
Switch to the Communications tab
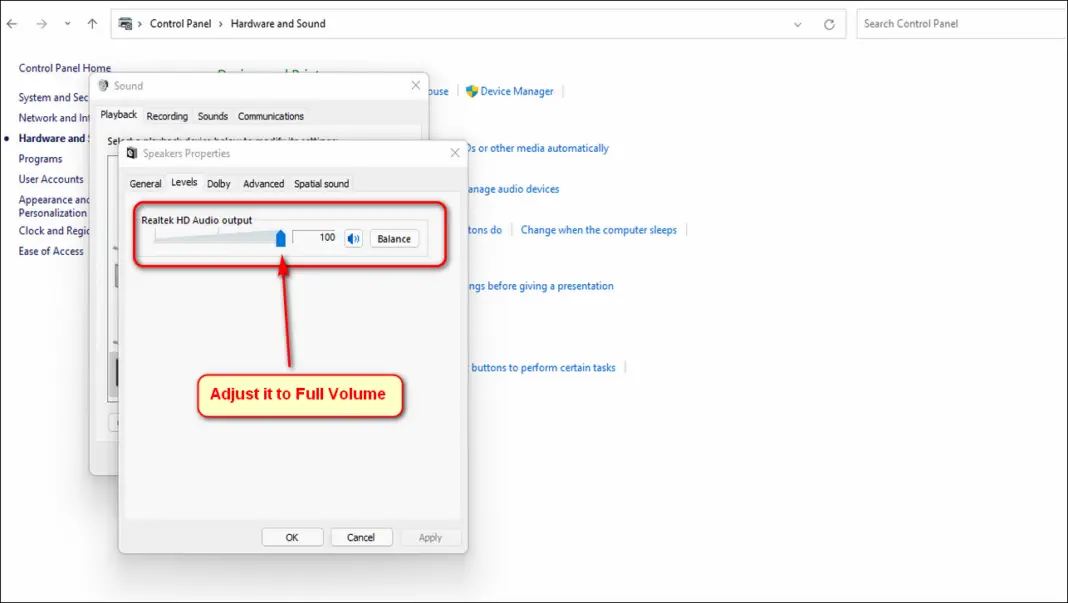pyautogui.click(x=270, y=116)
